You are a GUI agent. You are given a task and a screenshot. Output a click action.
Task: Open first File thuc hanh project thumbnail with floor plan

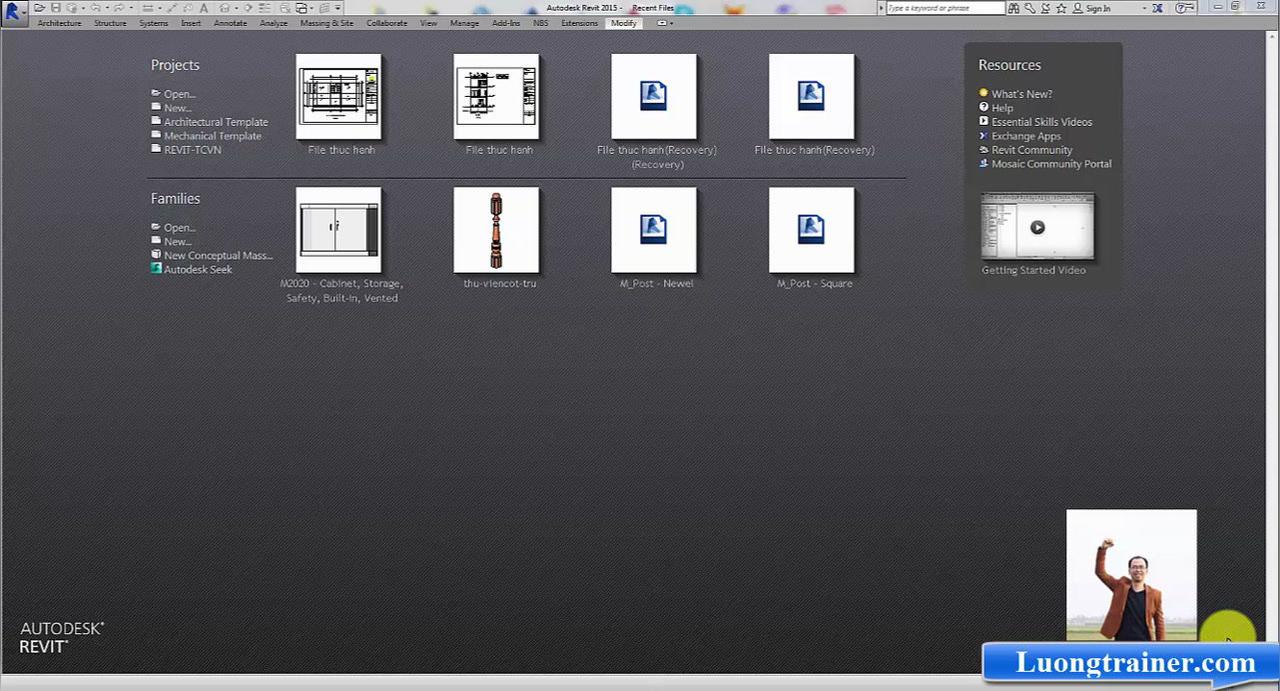click(x=339, y=97)
